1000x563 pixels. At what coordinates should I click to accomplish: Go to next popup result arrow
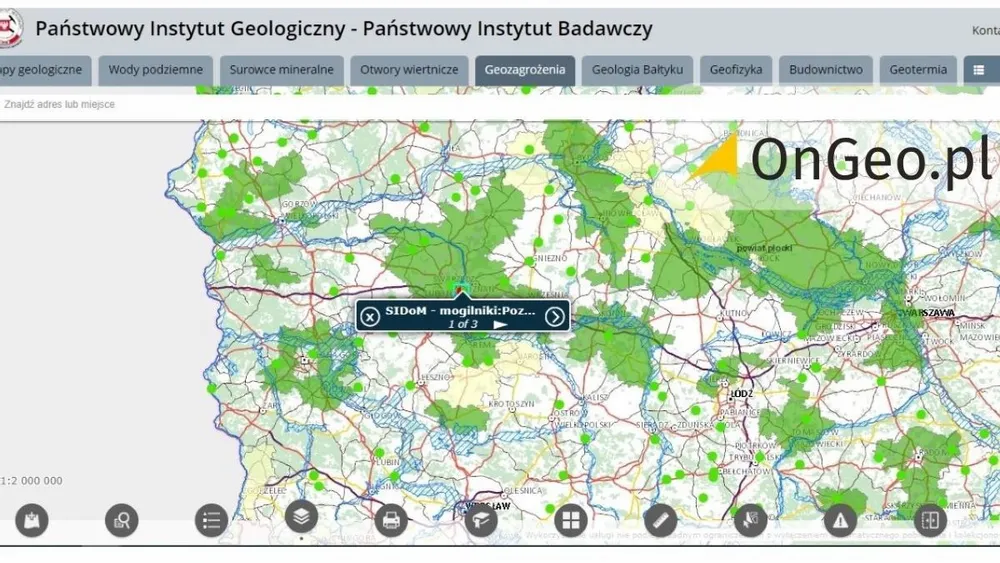point(555,316)
